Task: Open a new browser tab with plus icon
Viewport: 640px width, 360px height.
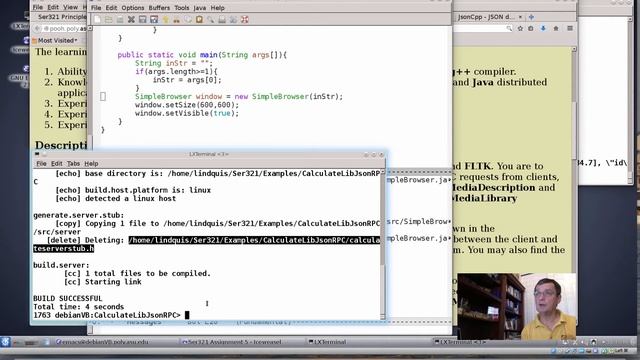Action: coord(531,17)
